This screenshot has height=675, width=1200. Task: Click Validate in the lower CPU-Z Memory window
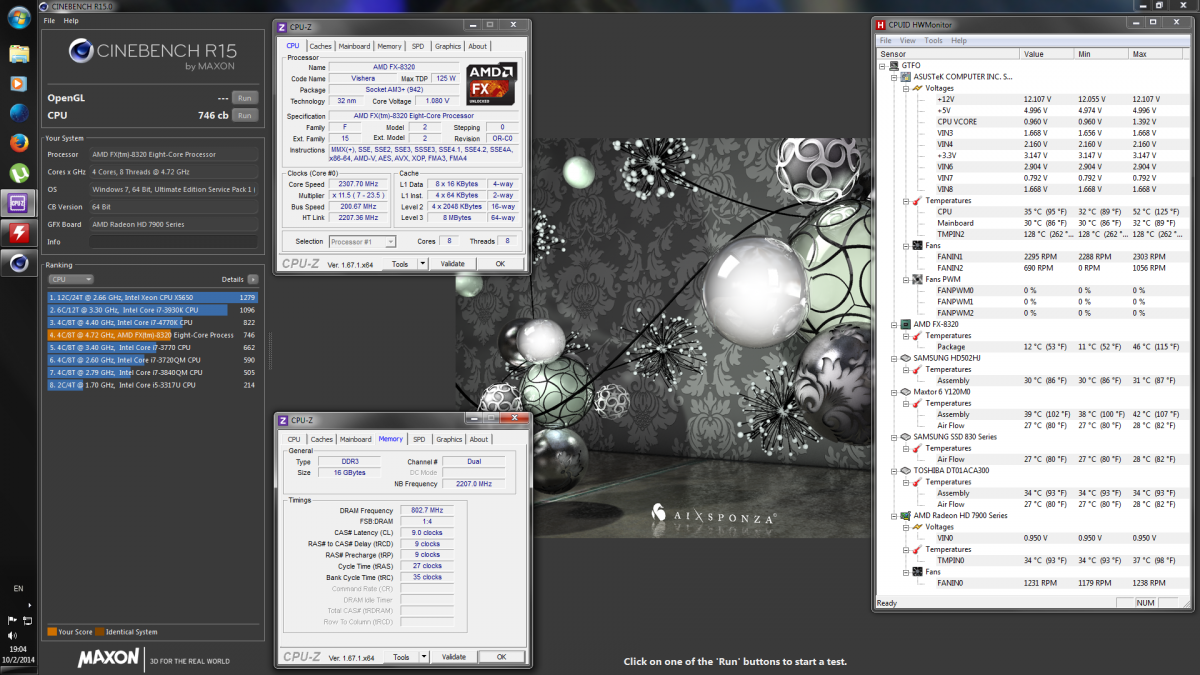453,657
